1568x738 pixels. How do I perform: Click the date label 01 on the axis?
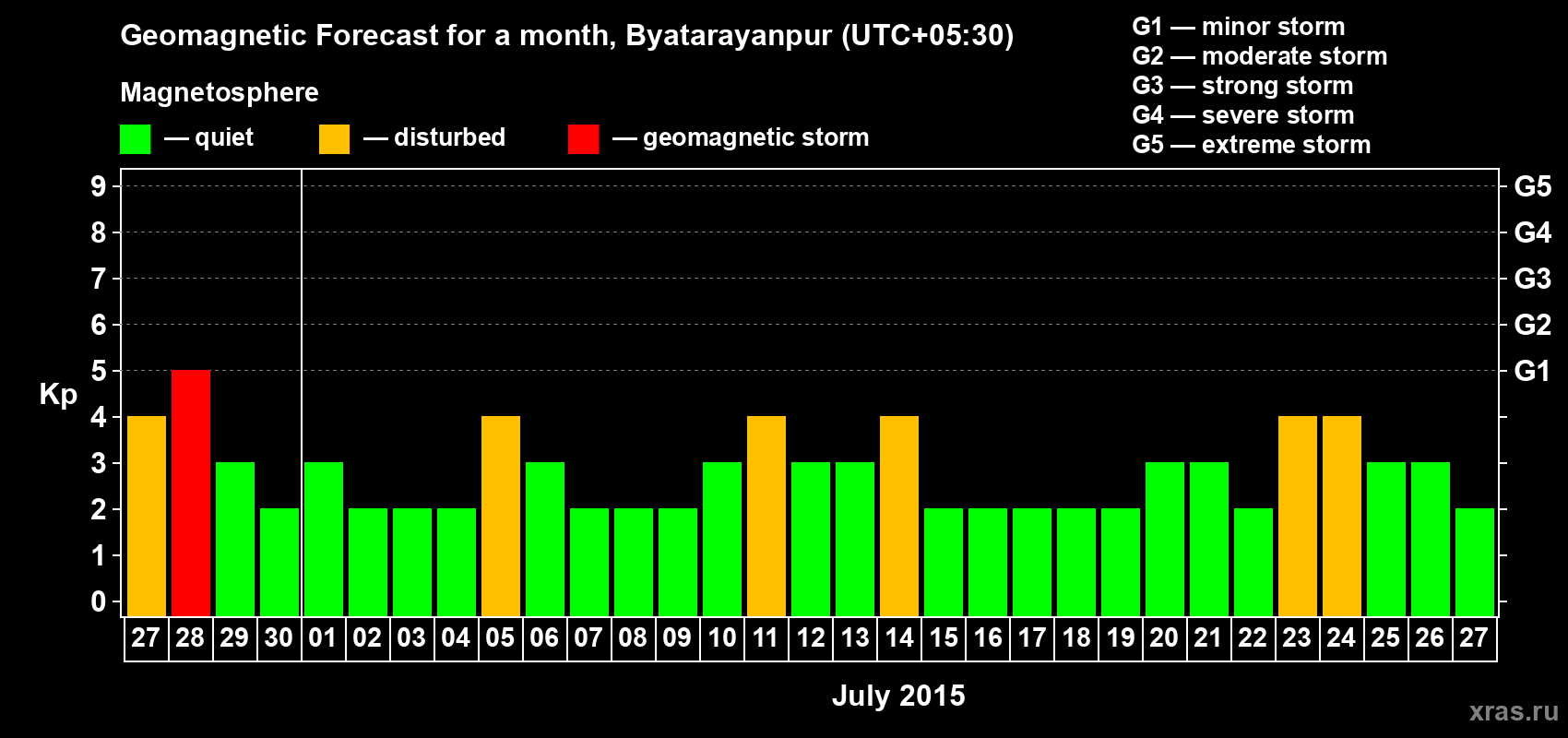point(323,638)
